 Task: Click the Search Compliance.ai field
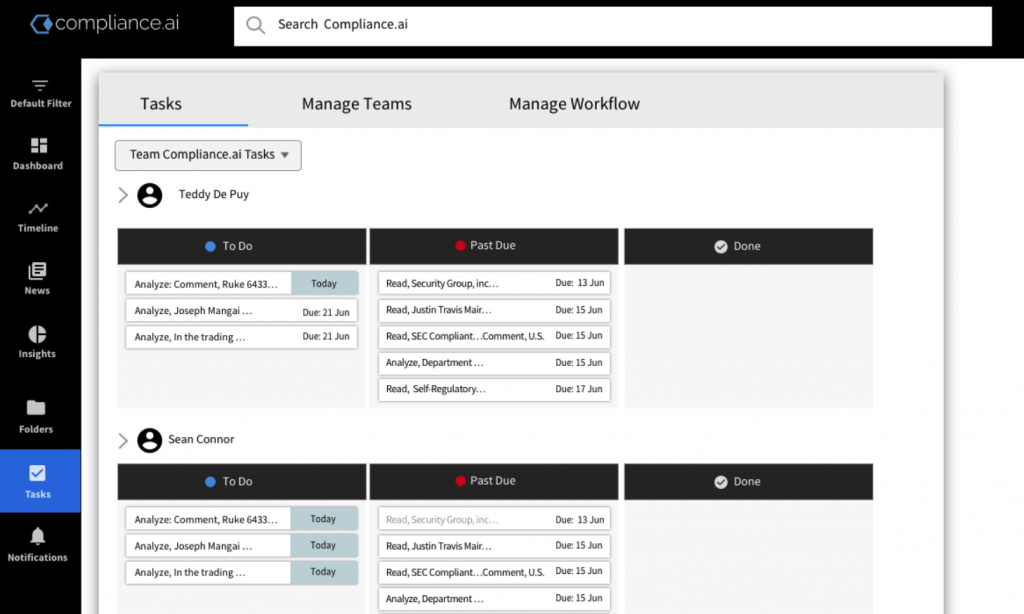click(x=613, y=26)
